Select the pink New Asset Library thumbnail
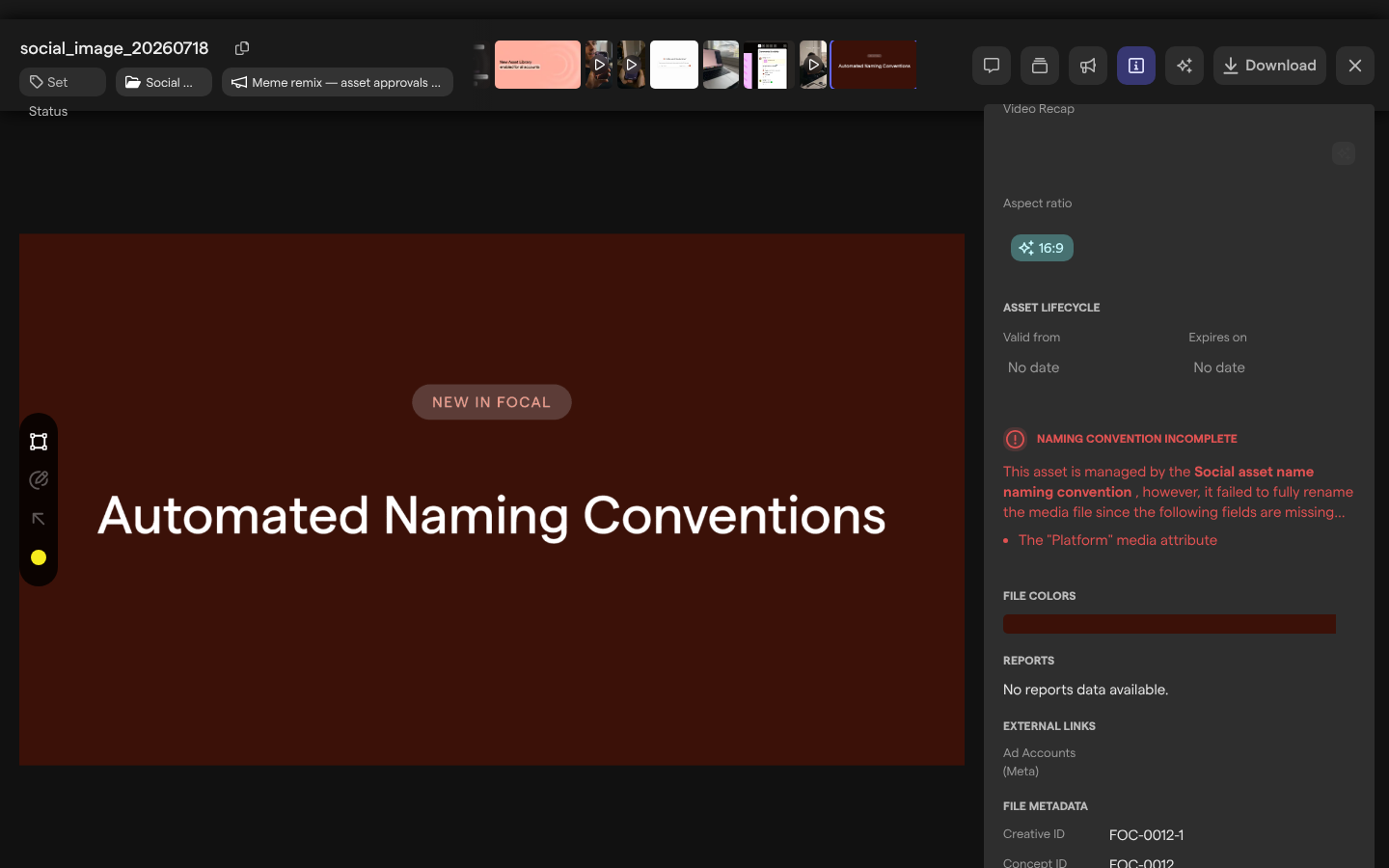 point(537,65)
